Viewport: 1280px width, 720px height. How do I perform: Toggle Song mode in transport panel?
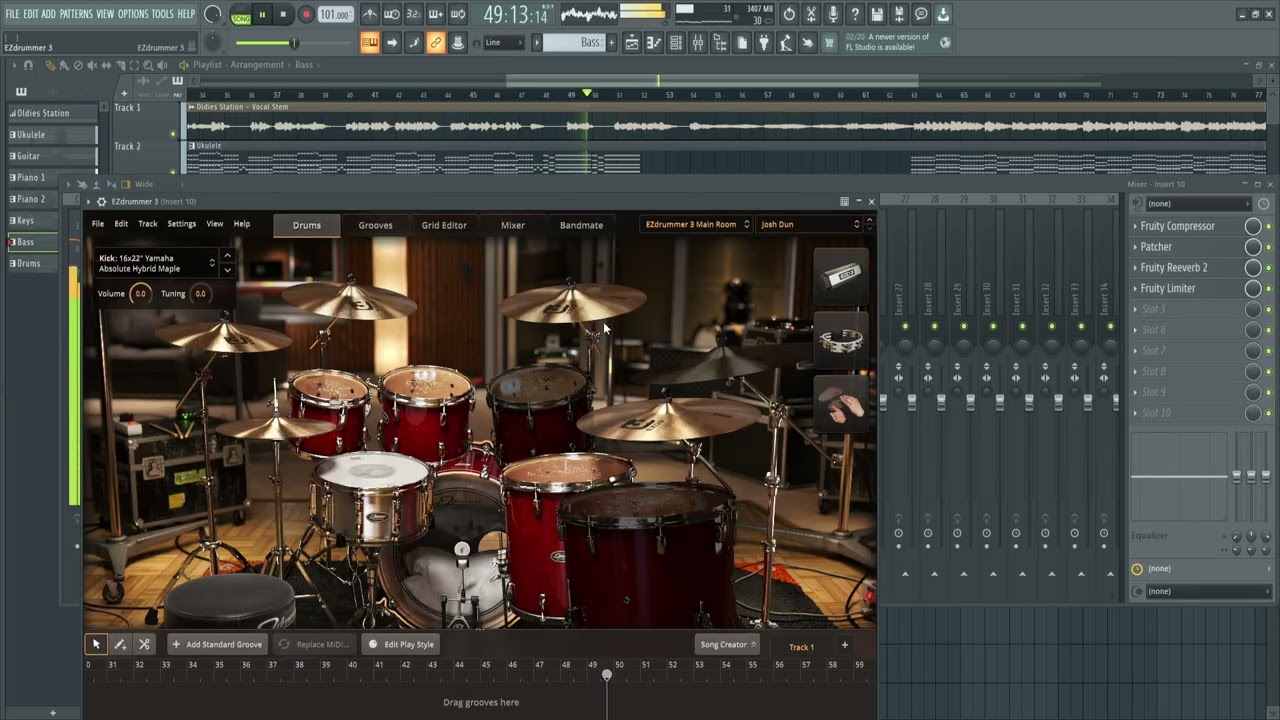point(241,15)
